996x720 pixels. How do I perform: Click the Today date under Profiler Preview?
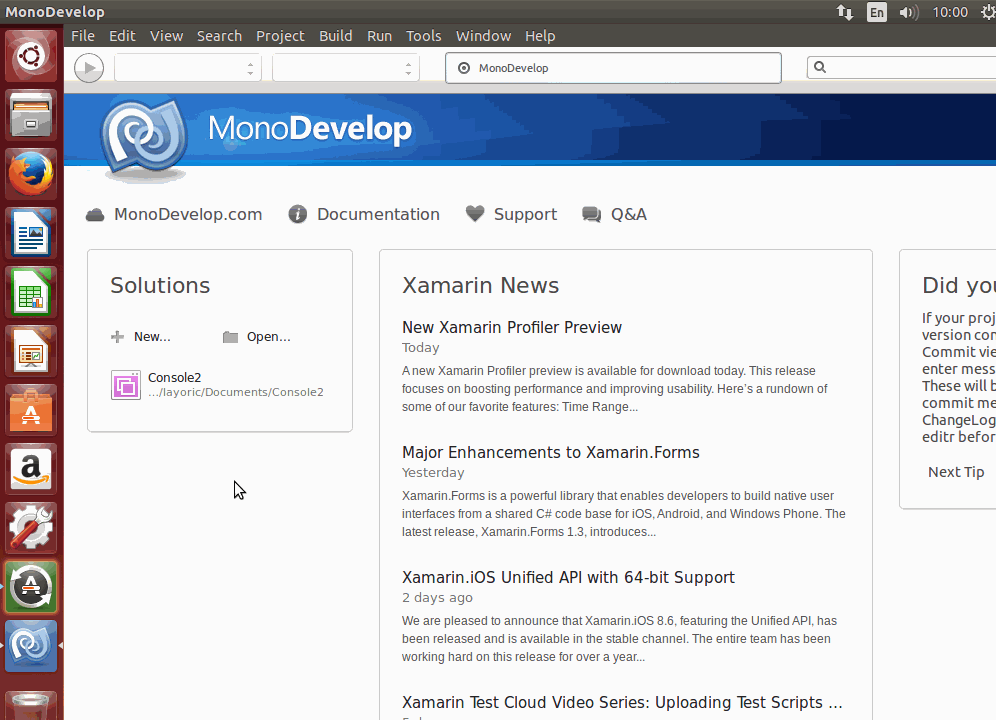pos(421,348)
